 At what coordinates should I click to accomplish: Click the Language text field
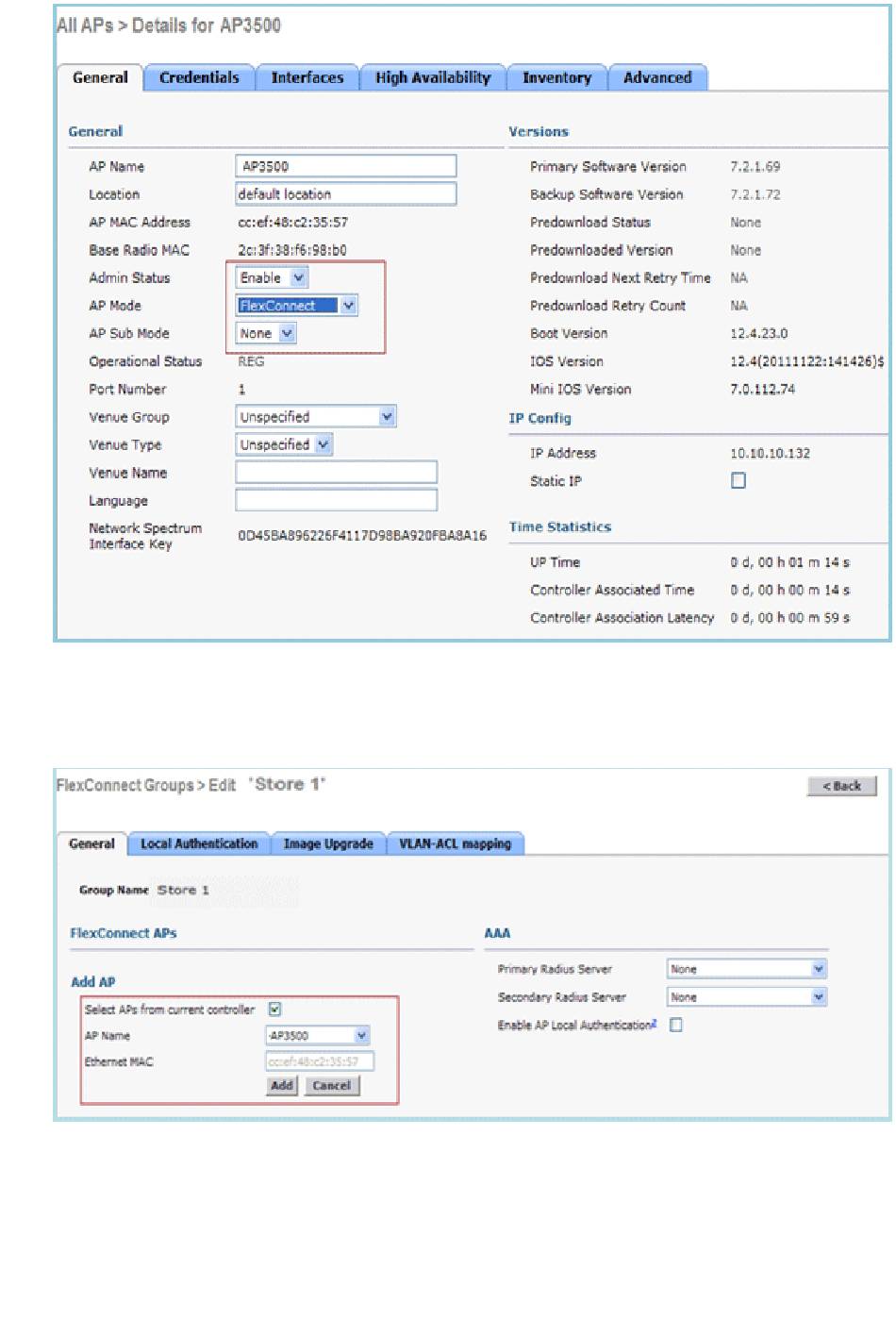pyautogui.click(x=337, y=500)
